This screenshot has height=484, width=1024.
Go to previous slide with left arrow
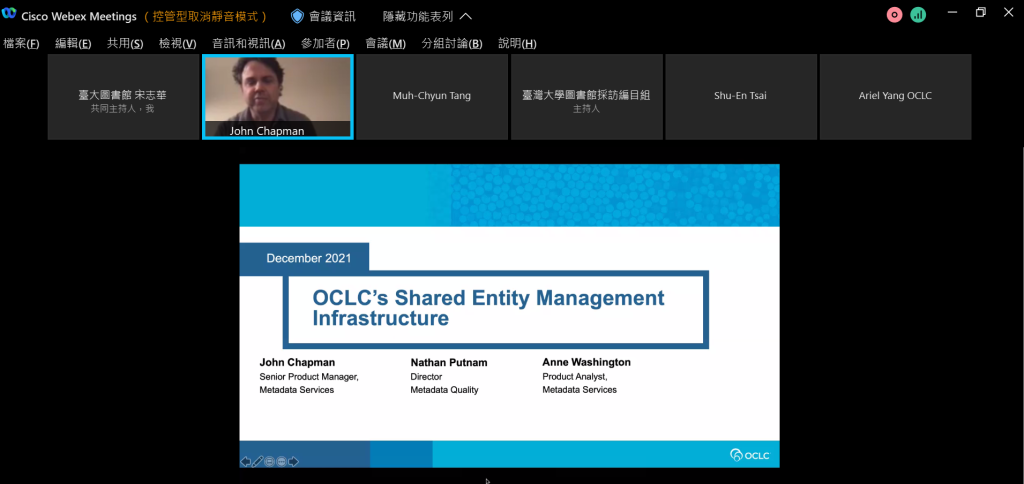click(x=246, y=461)
